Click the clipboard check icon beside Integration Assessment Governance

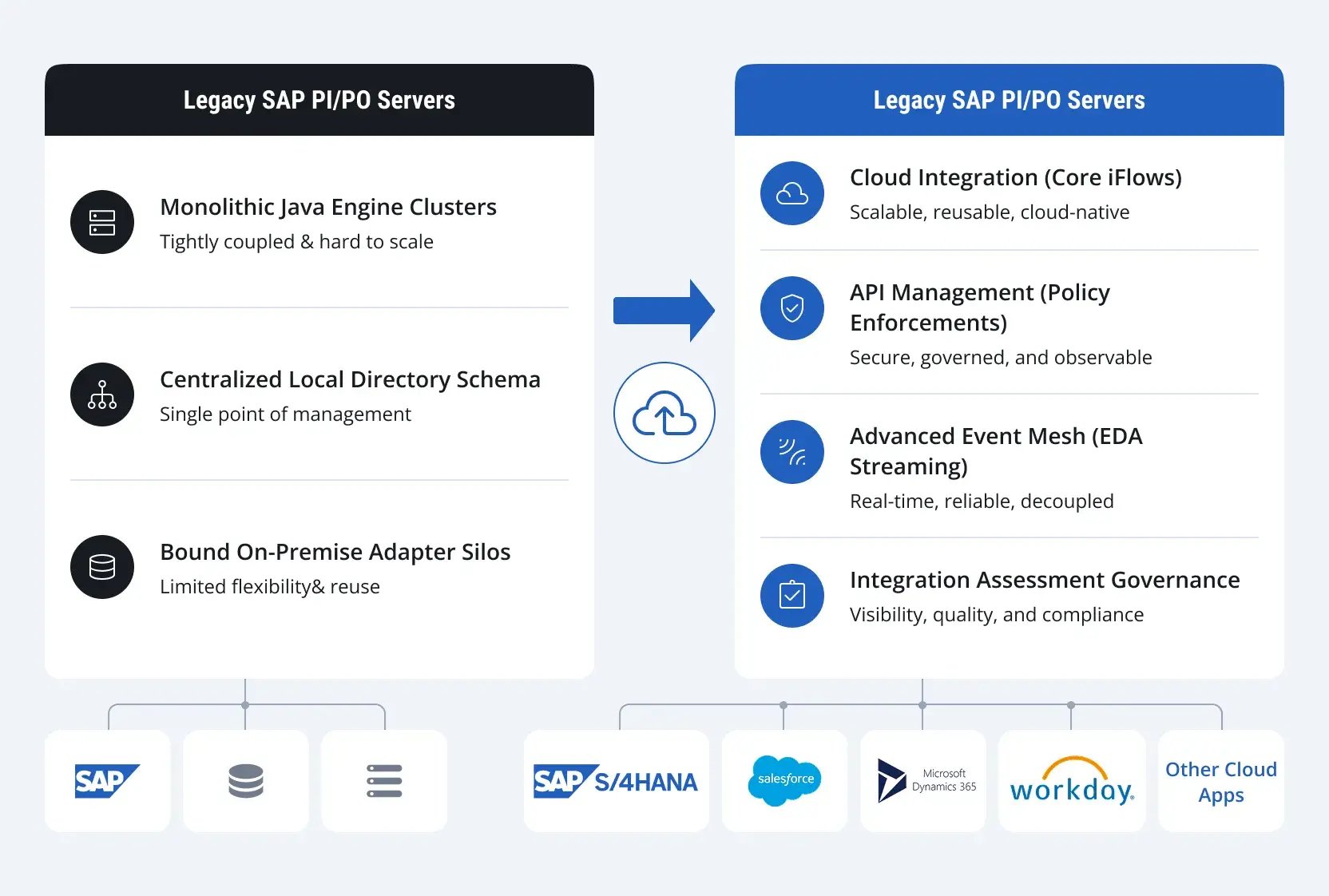[792, 596]
